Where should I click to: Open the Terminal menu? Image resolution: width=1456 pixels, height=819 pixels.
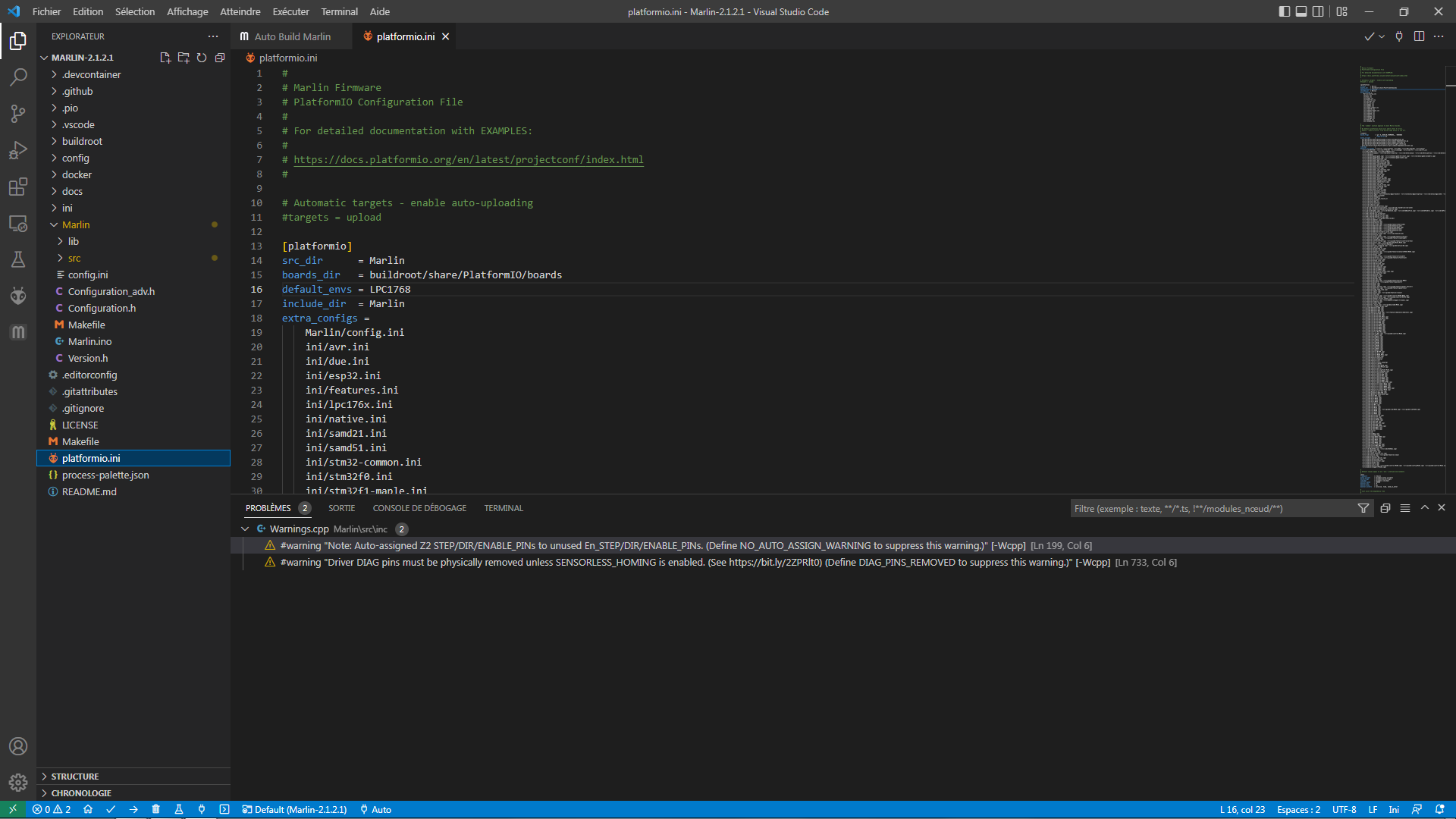[x=339, y=11]
